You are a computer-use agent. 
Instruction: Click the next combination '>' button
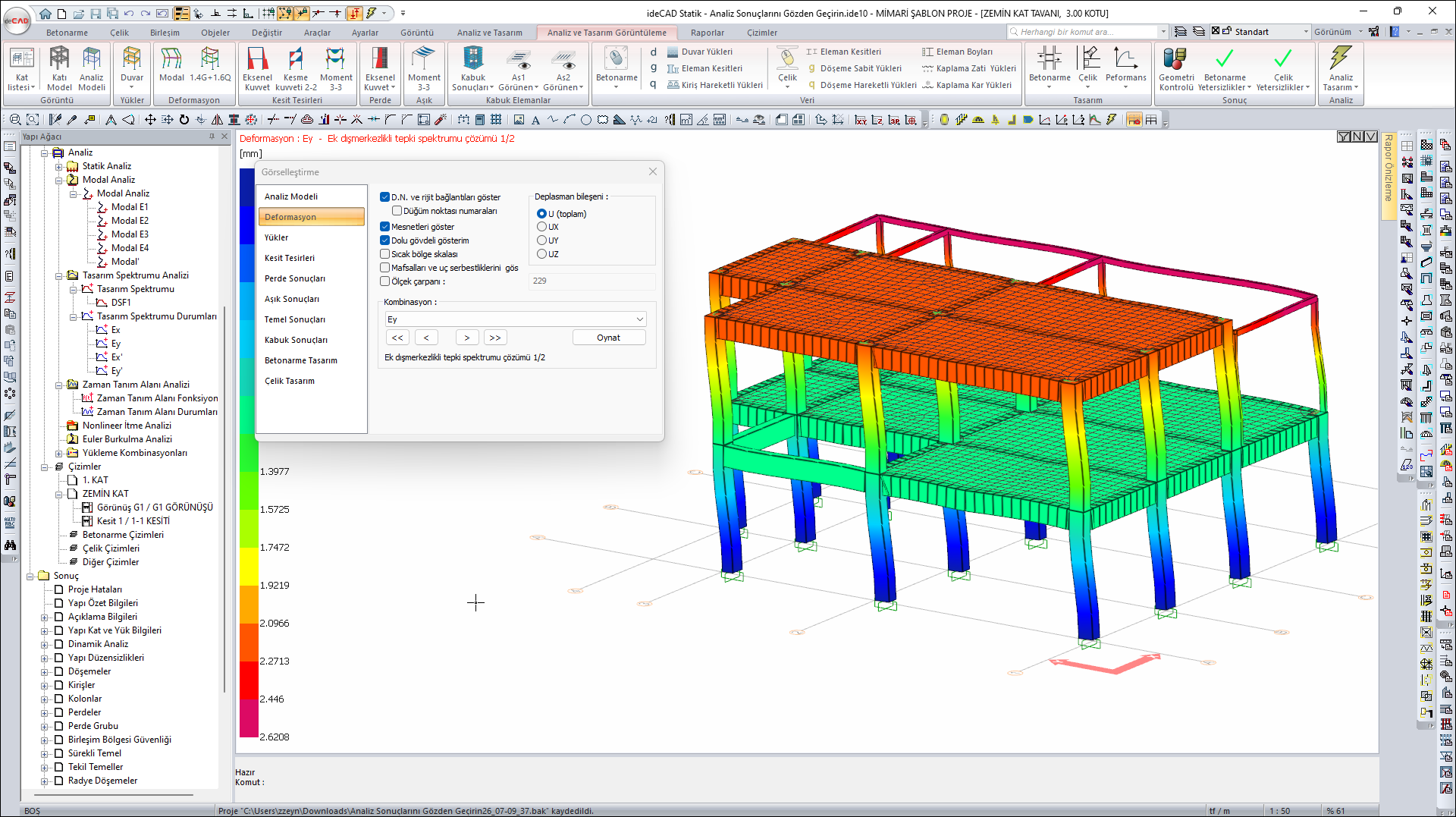pos(467,338)
